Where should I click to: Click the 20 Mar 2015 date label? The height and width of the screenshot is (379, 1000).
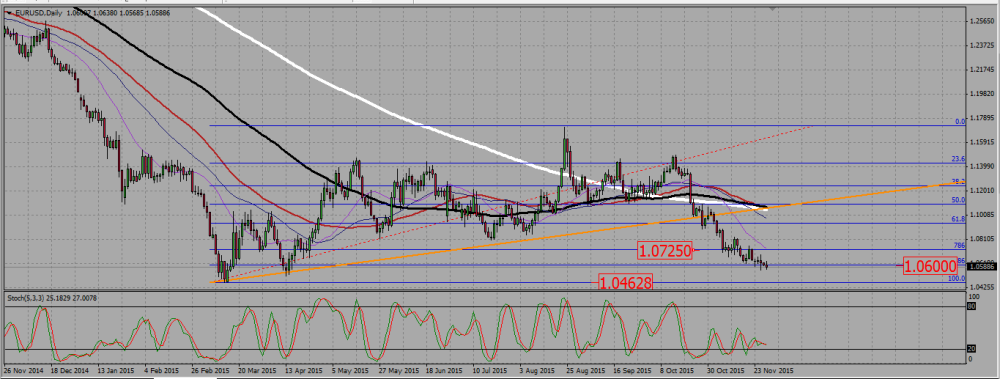[x=256, y=370]
